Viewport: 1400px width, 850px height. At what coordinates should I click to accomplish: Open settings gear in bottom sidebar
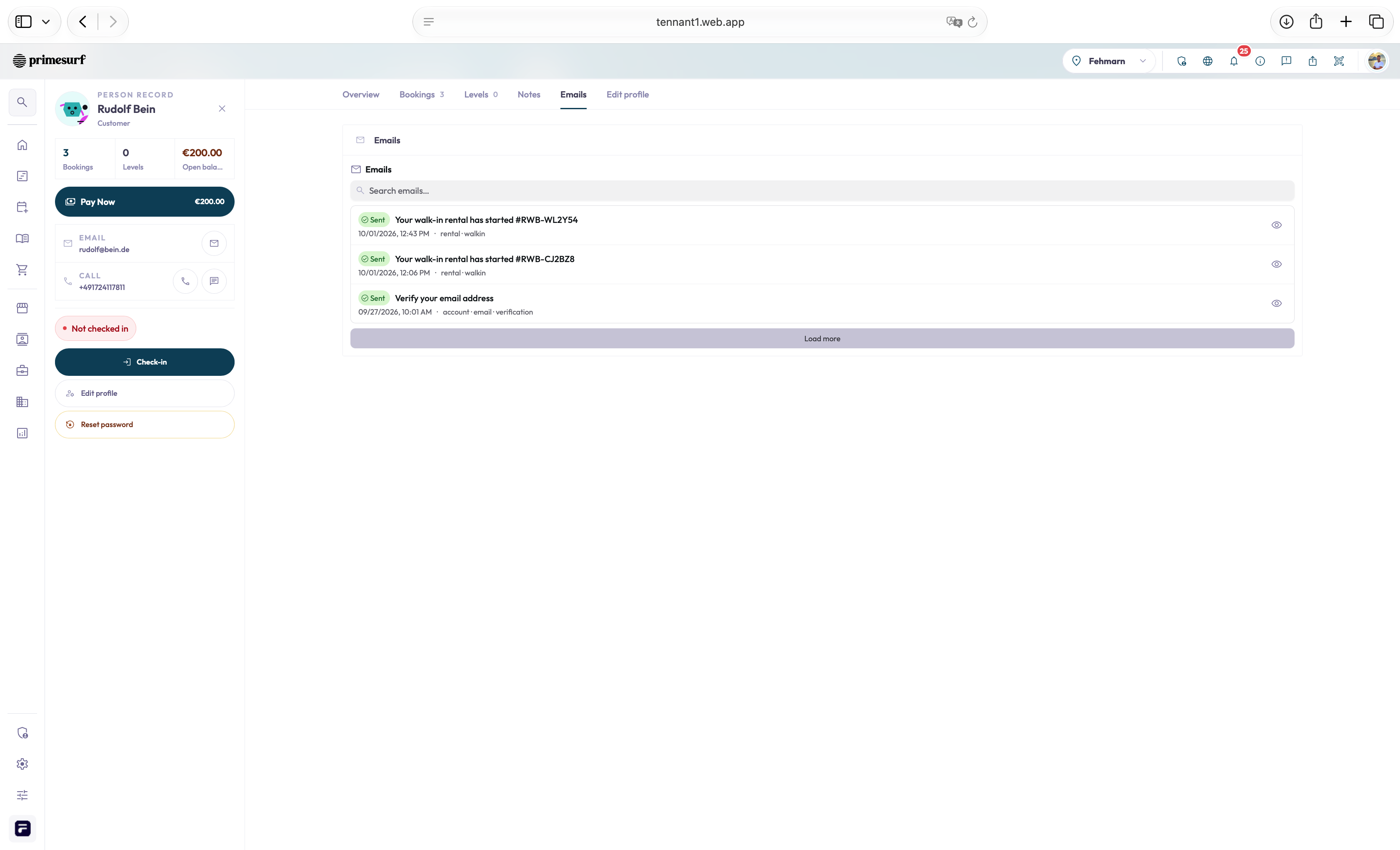pos(22,764)
